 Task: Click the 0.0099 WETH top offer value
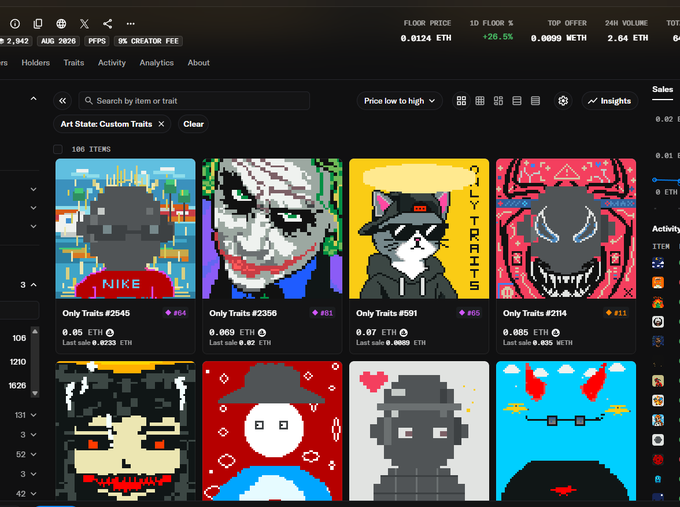tap(559, 38)
